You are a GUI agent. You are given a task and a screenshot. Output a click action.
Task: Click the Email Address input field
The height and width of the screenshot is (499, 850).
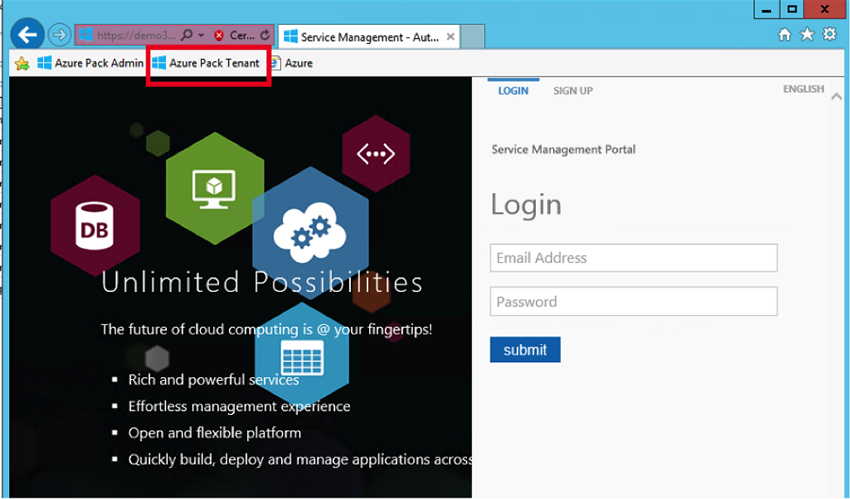click(633, 258)
